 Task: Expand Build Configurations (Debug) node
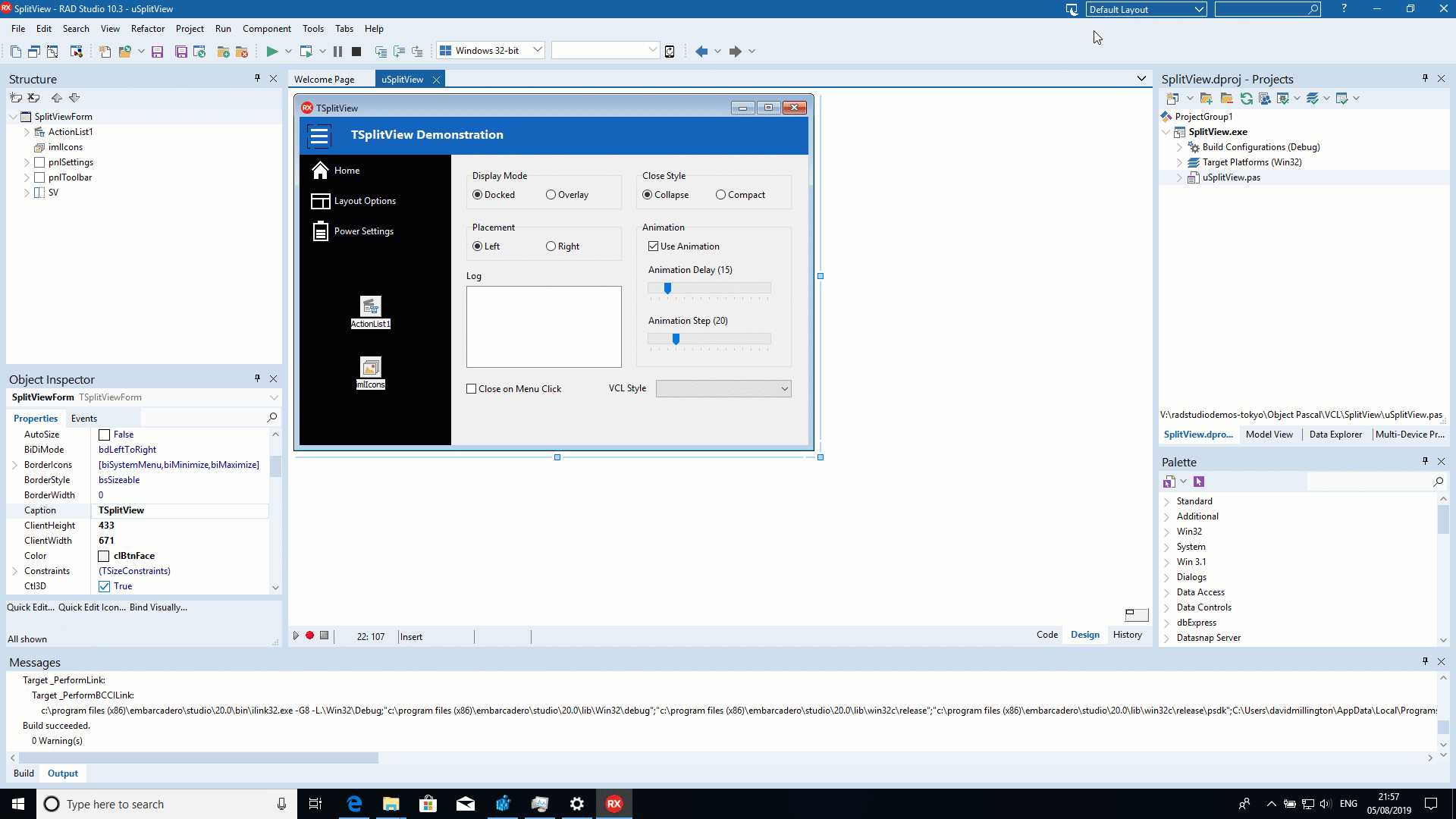[x=1179, y=147]
